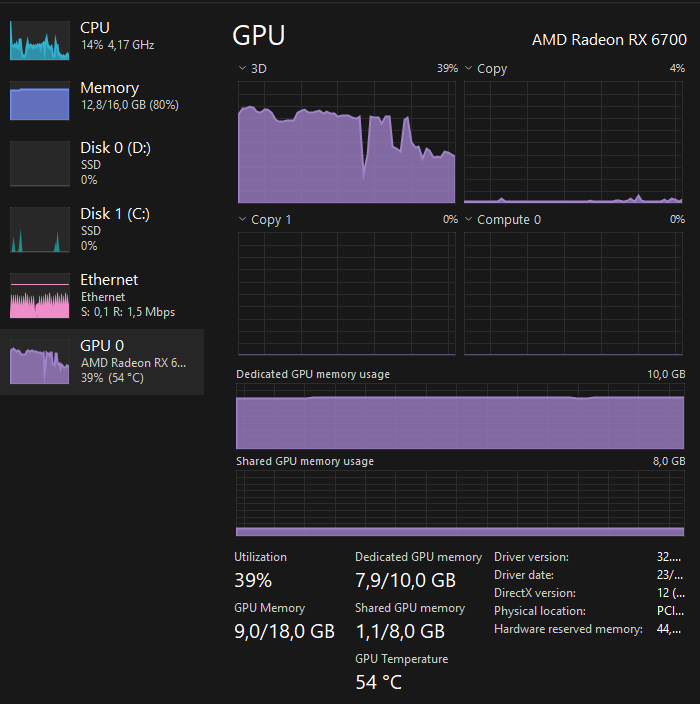This screenshot has width=700, height=704.
Task: Click the 39% Utilization value
Action: (x=253, y=580)
